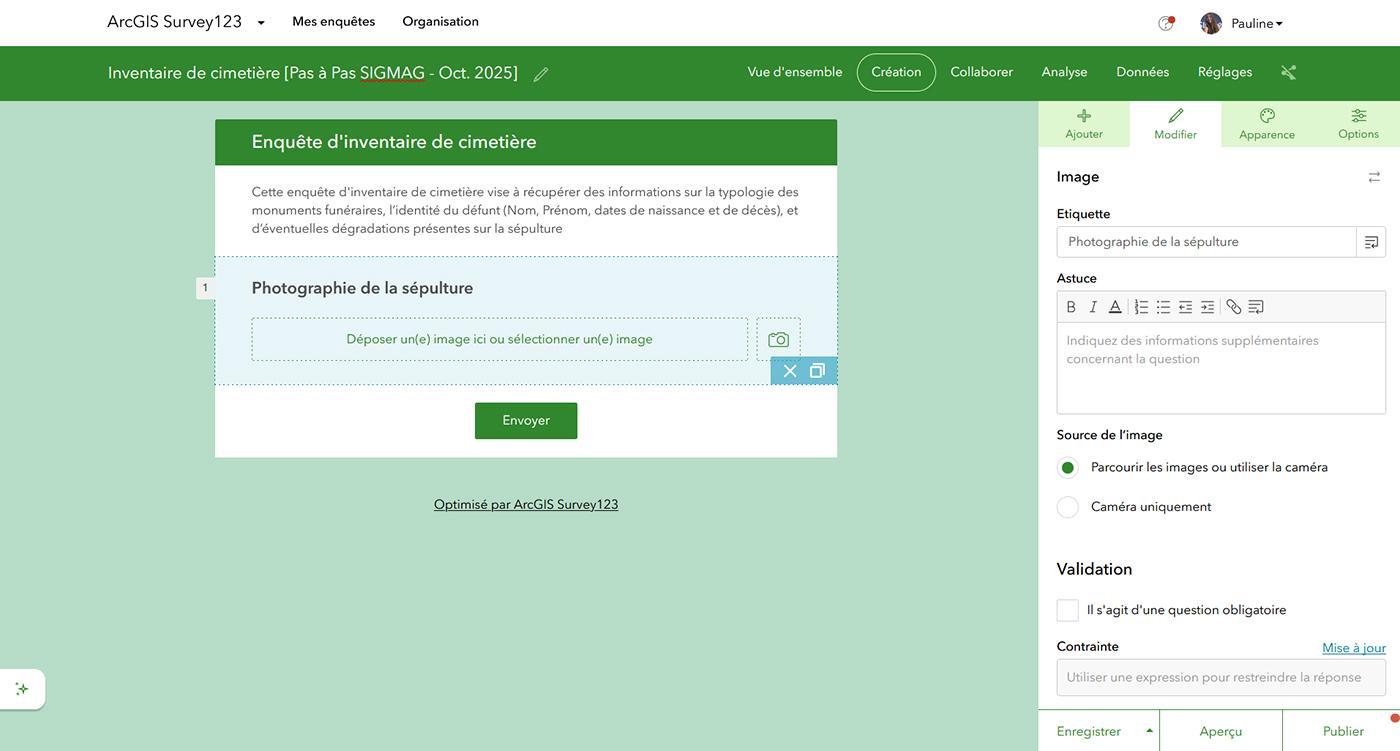Click the Etiquette label input field
Screen dimensions: 1400x751
point(1206,242)
